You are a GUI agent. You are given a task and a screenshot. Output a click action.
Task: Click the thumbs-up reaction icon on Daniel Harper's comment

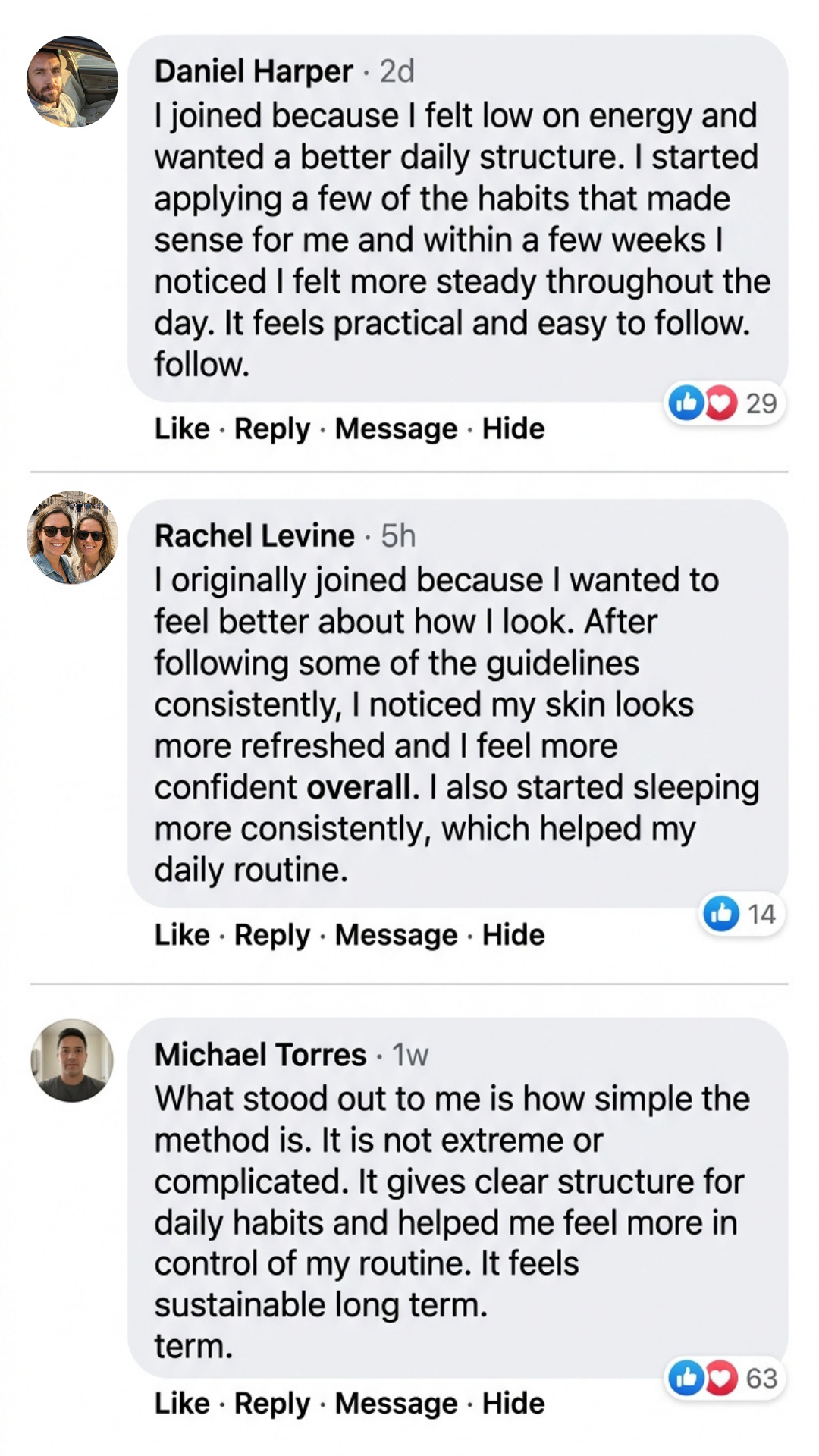[687, 403]
